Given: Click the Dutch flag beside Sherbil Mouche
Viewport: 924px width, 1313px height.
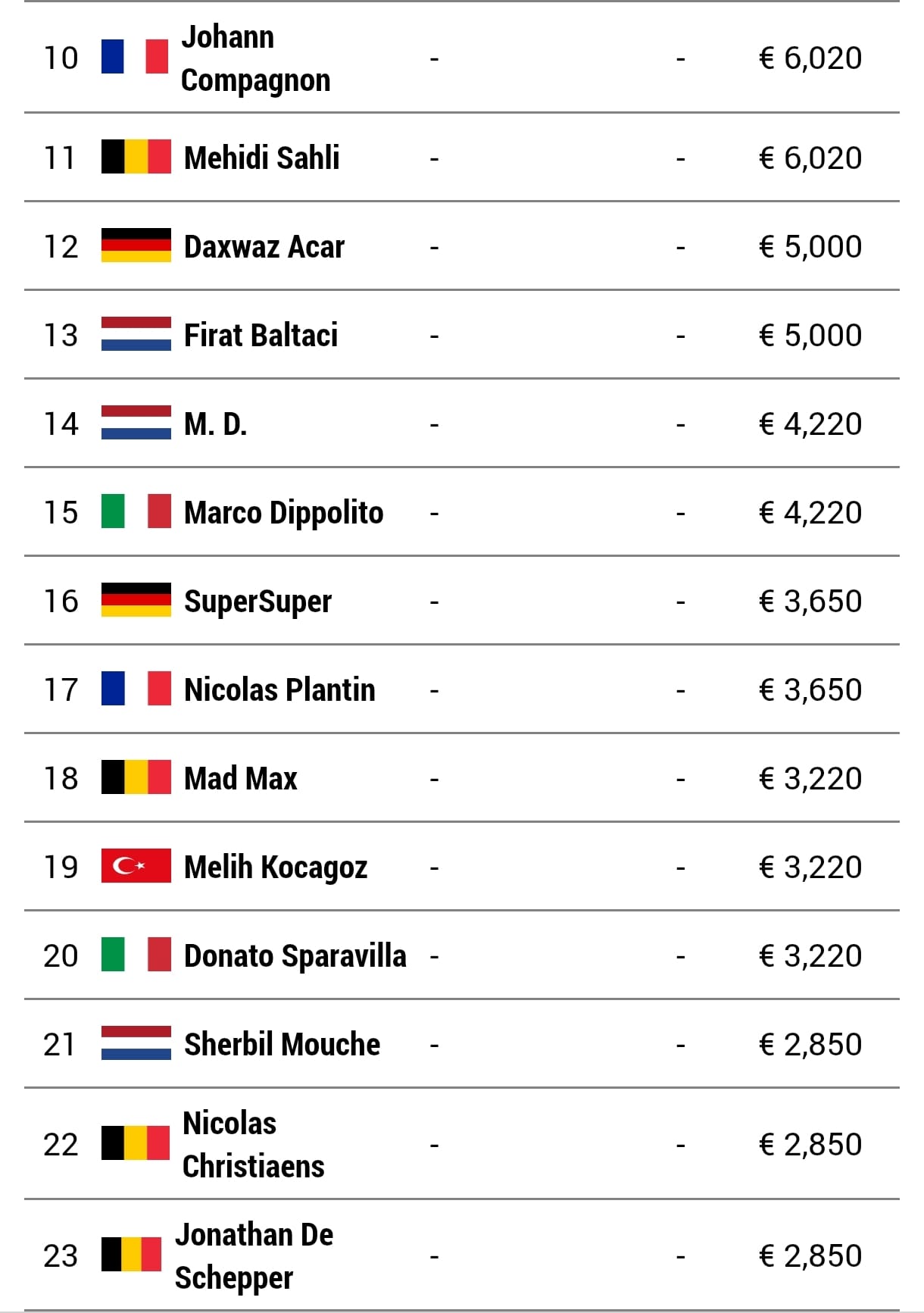Looking at the screenshot, I should (x=136, y=1043).
